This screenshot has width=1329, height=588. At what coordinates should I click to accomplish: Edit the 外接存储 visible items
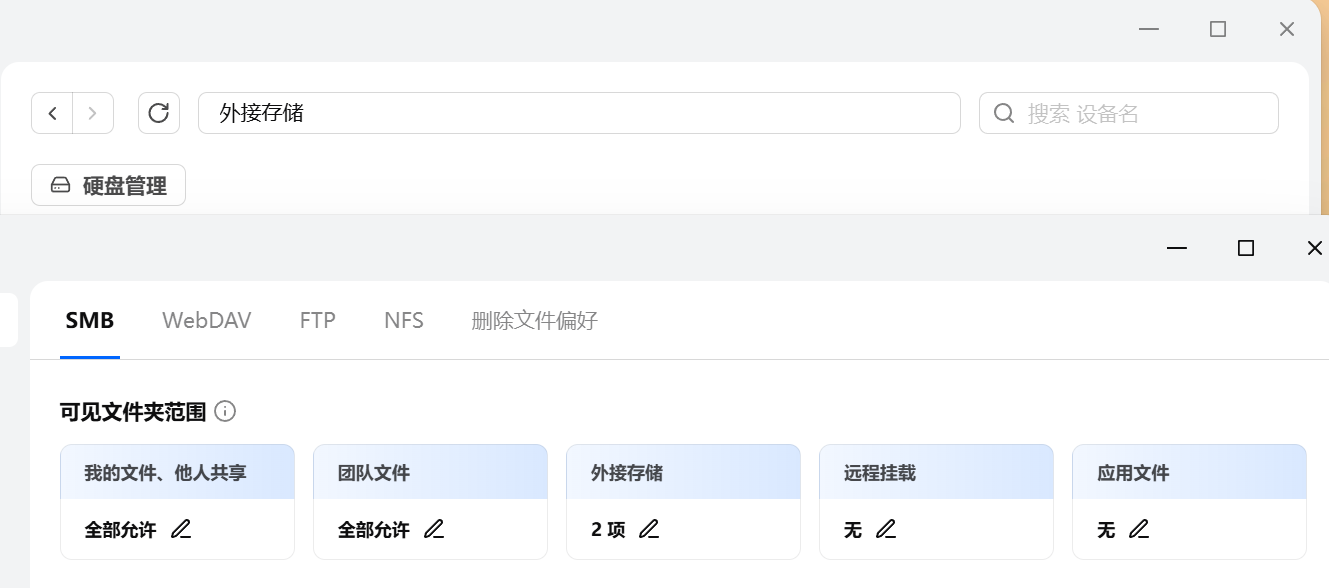pos(650,529)
